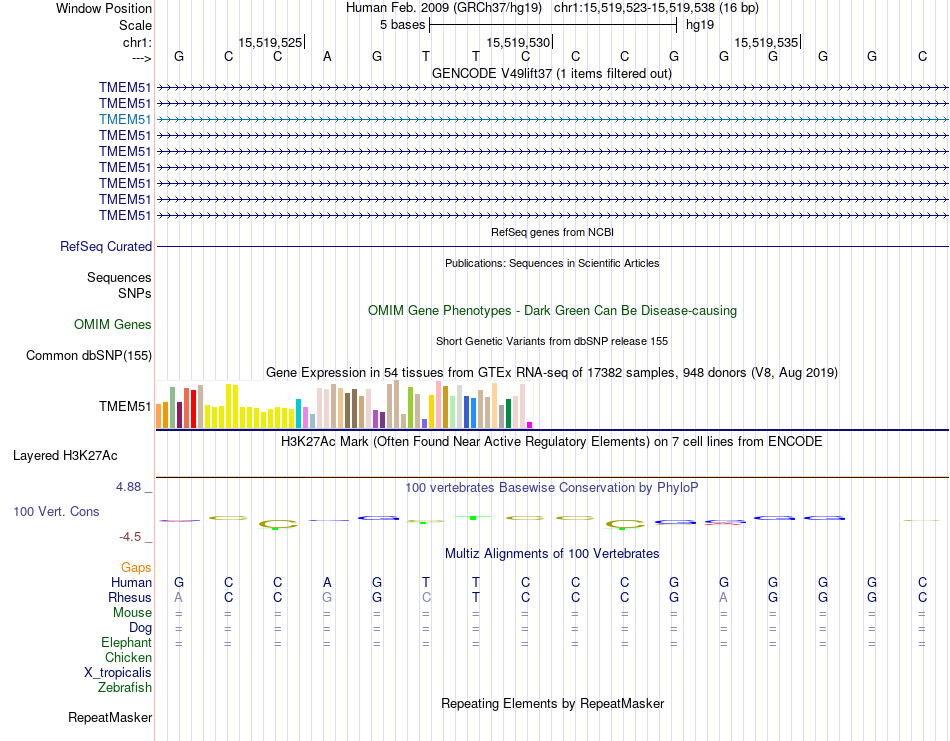This screenshot has width=950, height=741.
Task: Click the Rhesus species label
Action: (x=130, y=597)
